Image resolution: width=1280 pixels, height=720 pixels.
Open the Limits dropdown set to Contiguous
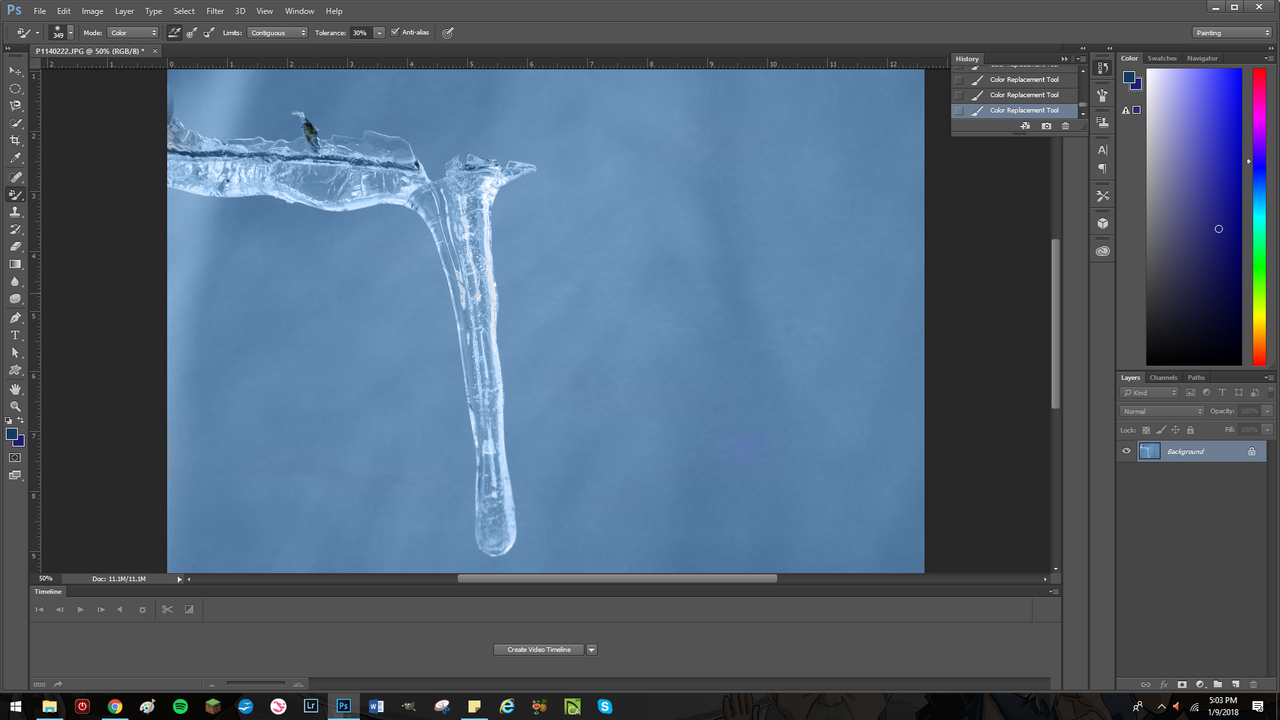tap(277, 33)
